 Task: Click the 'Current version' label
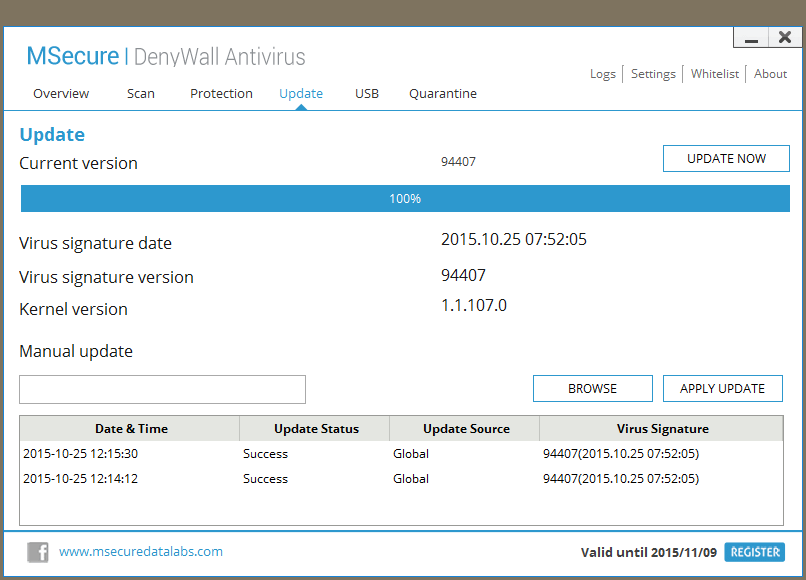[79, 164]
